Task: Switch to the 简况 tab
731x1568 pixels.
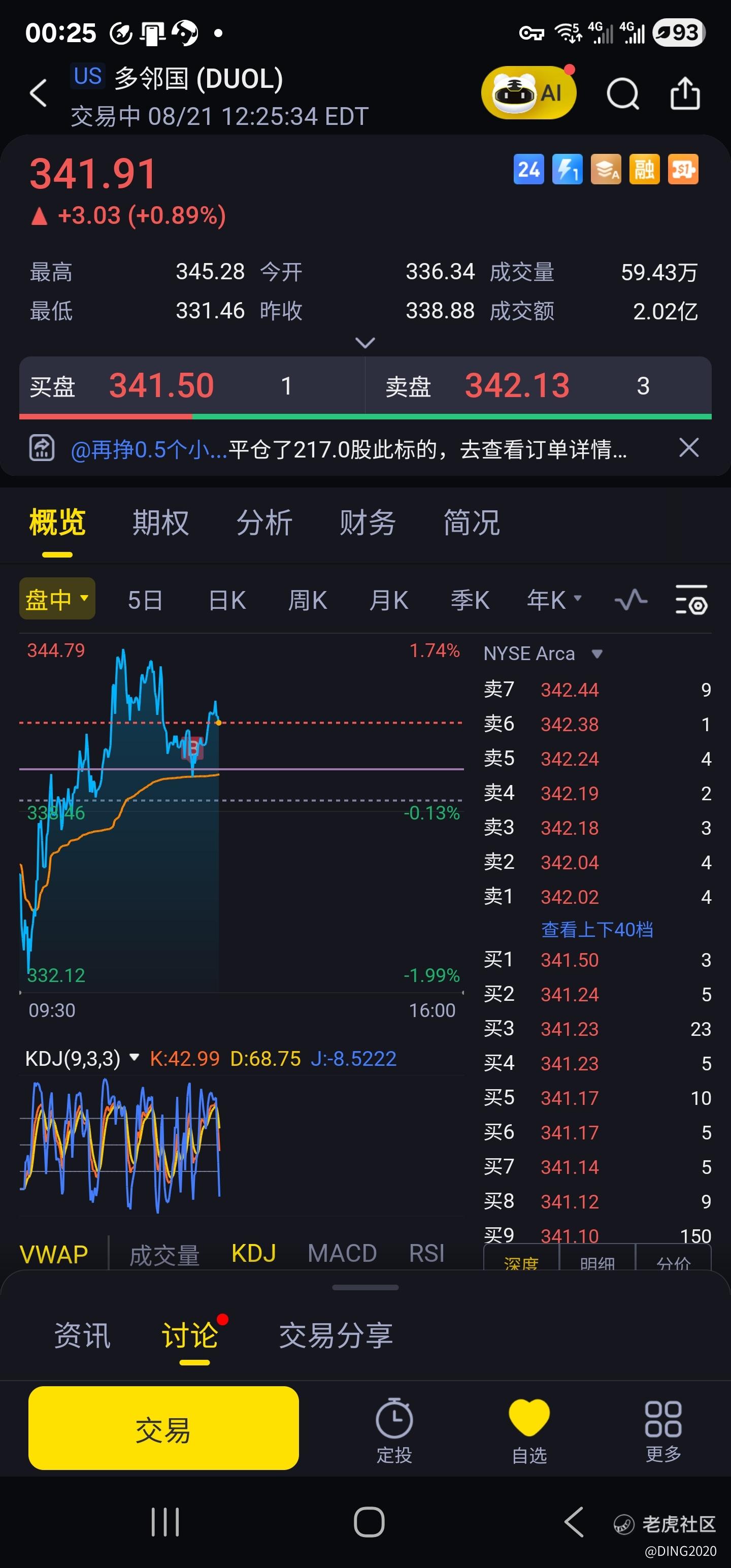Action: point(472,523)
